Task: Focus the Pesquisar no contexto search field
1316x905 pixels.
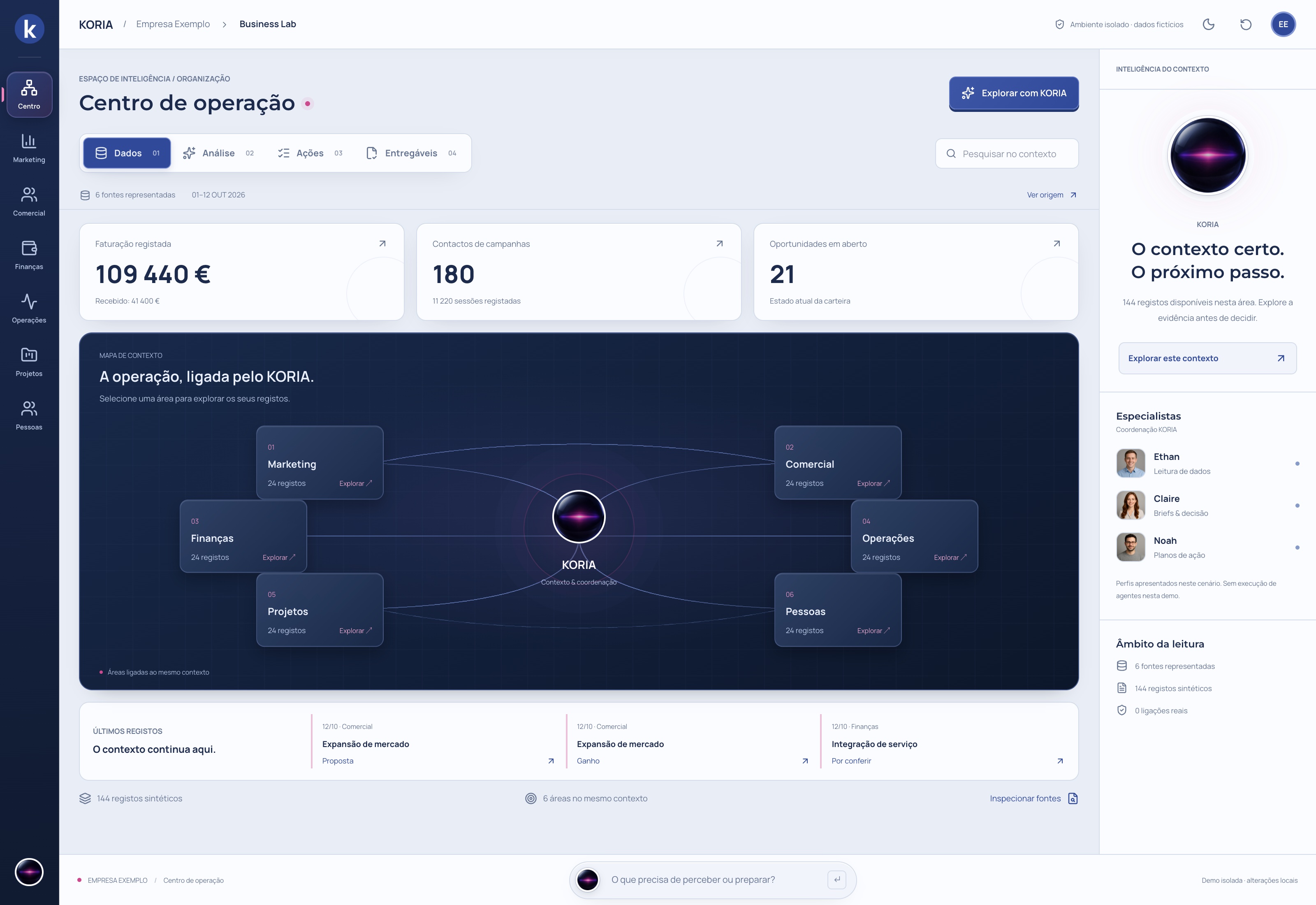Action: coord(1007,154)
